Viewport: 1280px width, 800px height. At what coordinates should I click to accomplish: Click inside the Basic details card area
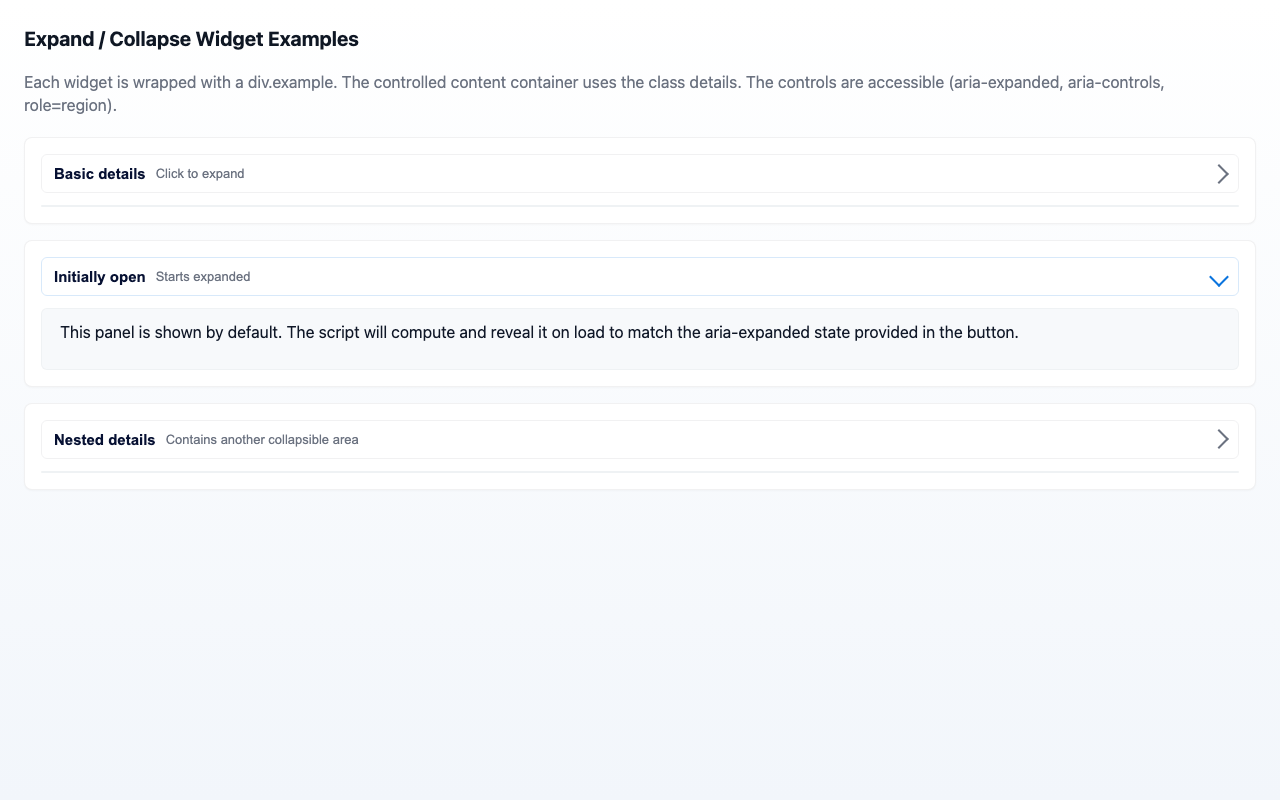pyautogui.click(x=640, y=205)
